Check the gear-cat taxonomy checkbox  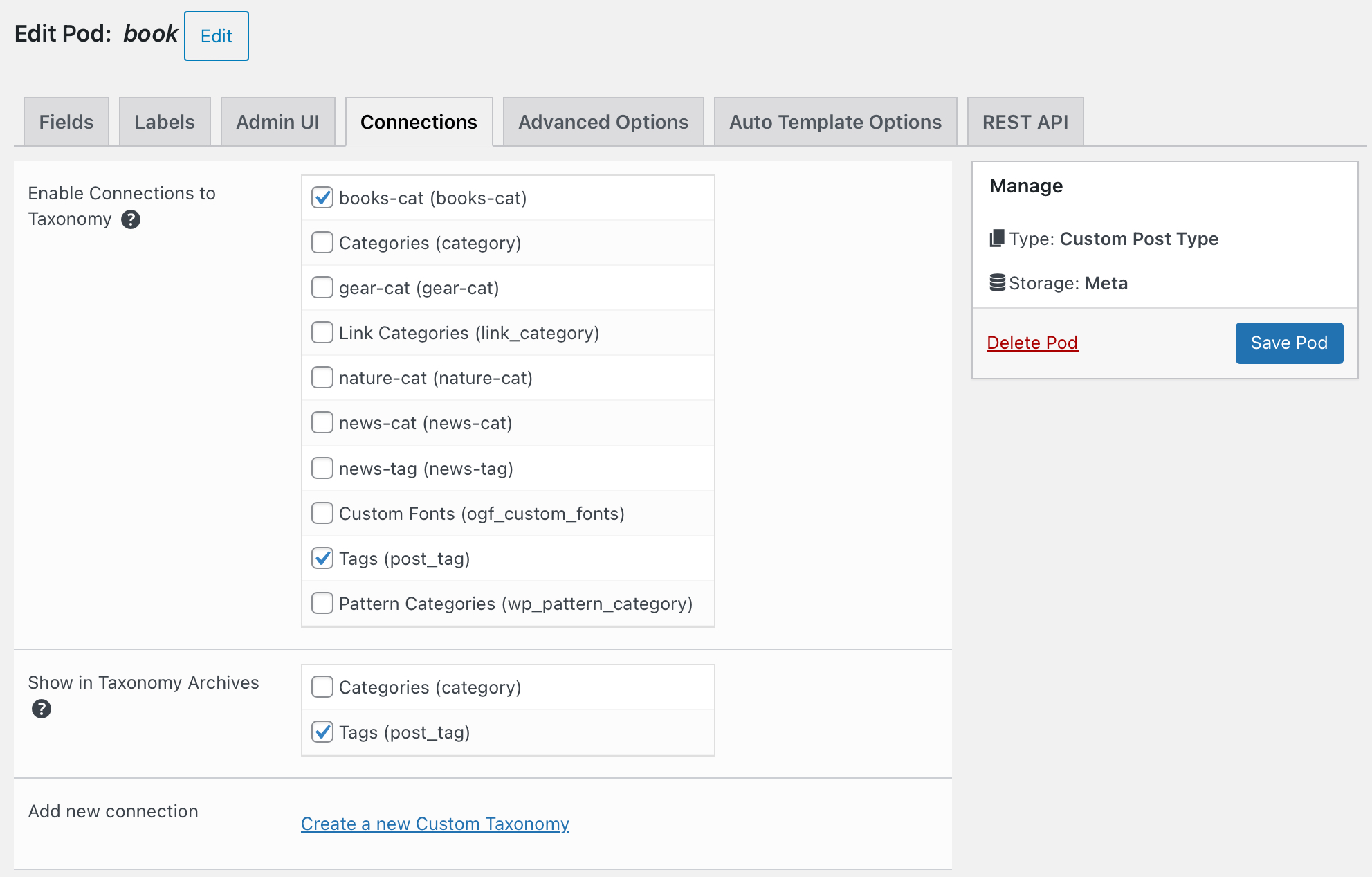click(x=322, y=288)
